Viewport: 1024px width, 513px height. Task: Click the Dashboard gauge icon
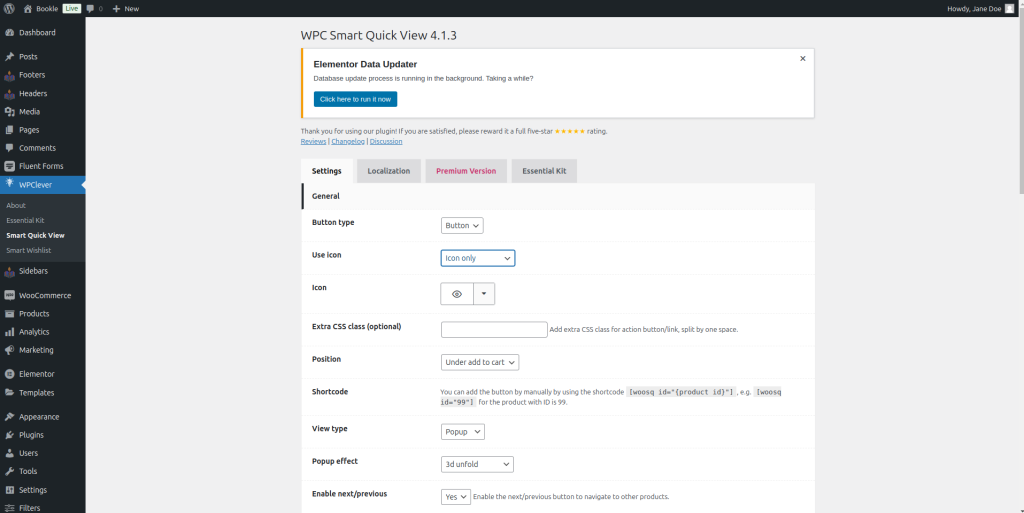point(10,33)
